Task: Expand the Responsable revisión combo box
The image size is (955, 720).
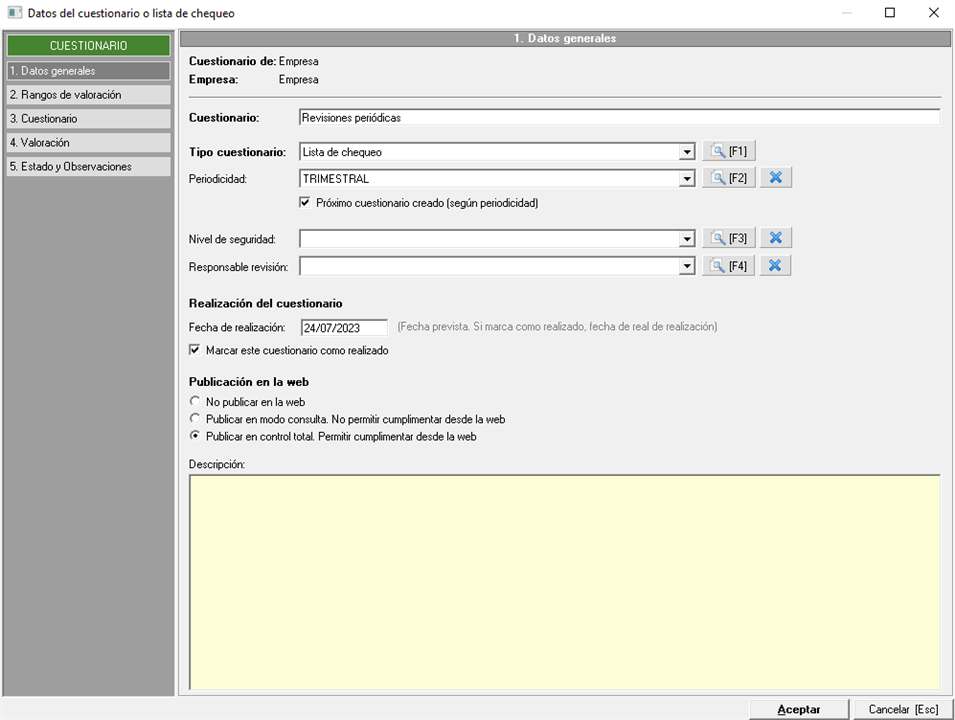Action: (686, 267)
